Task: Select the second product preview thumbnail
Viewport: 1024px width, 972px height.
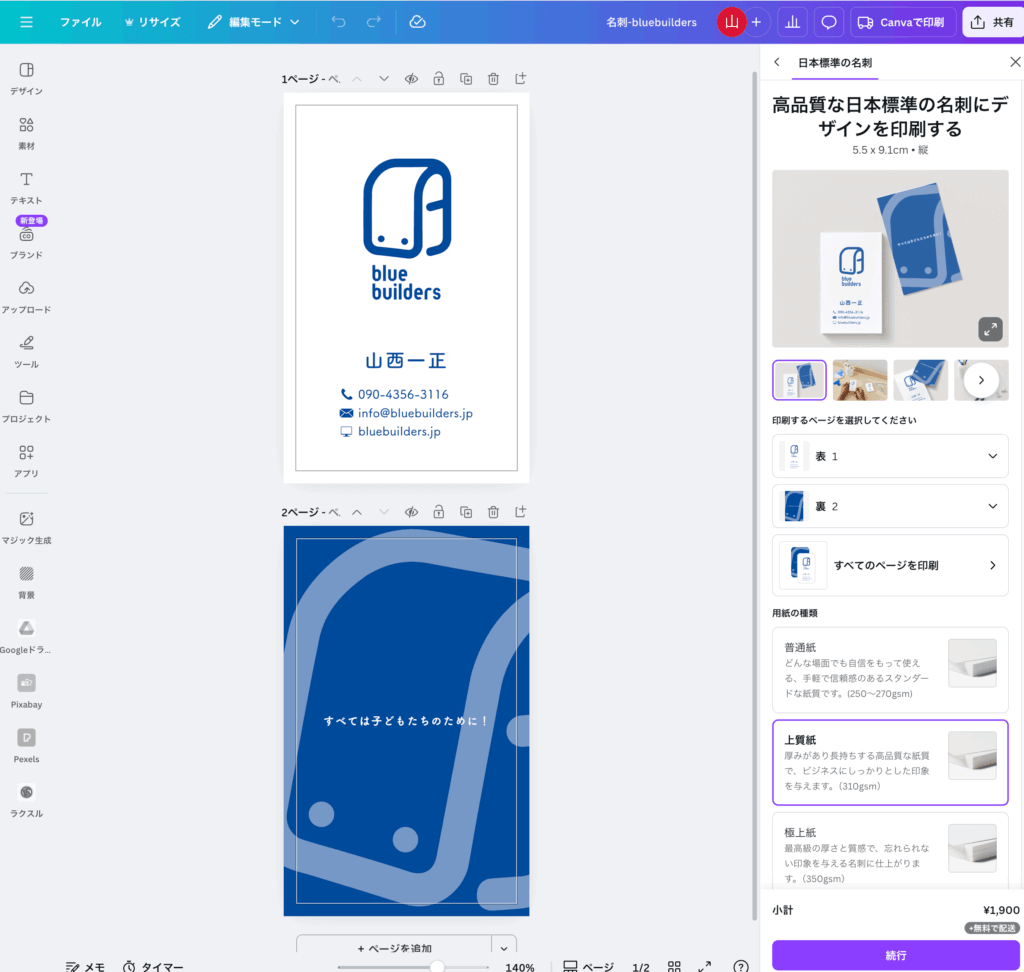Action: click(859, 380)
